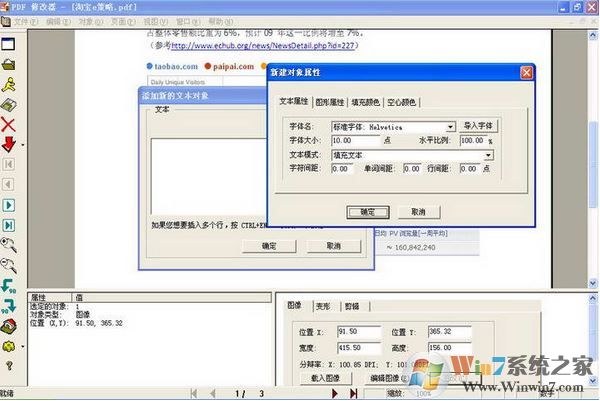
Task: Open the 对象(O) menu
Action: pyautogui.click(x=91, y=22)
